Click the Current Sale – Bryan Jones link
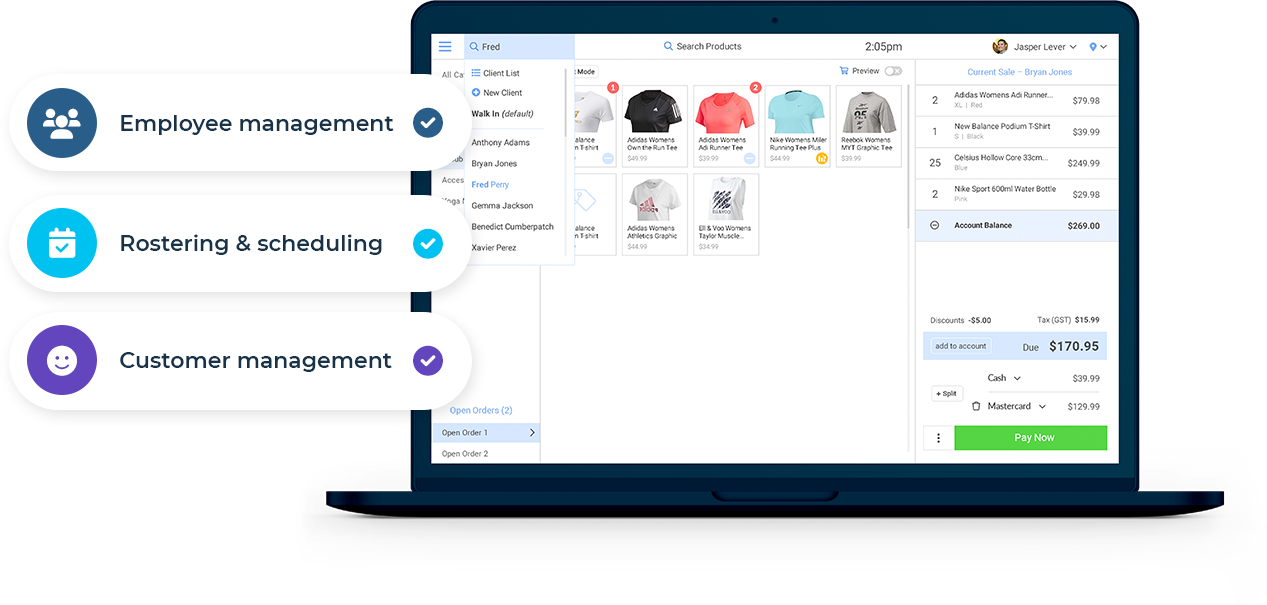The image size is (1267, 605). click(1019, 72)
